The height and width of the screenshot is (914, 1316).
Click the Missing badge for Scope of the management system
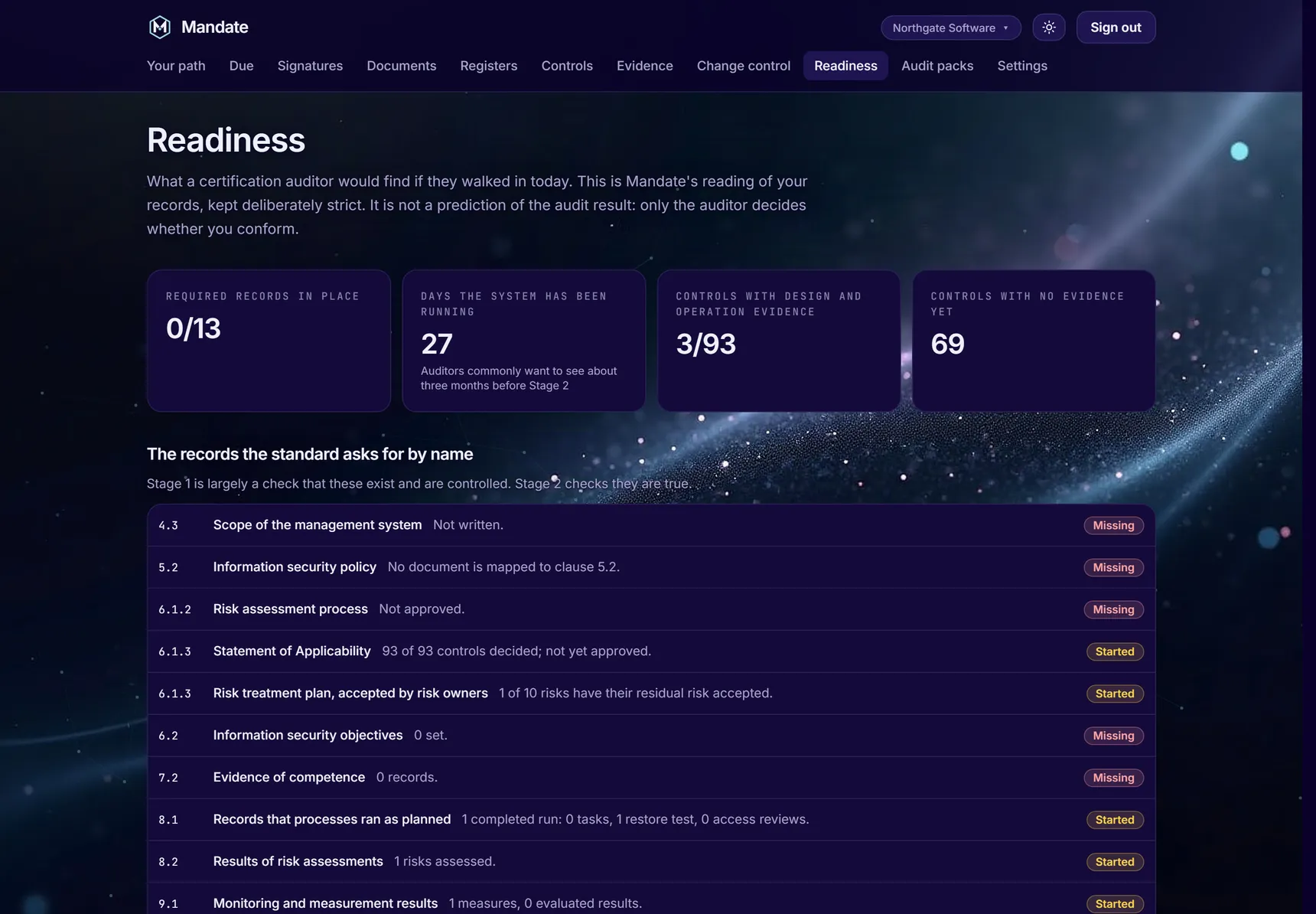click(1113, 525)
